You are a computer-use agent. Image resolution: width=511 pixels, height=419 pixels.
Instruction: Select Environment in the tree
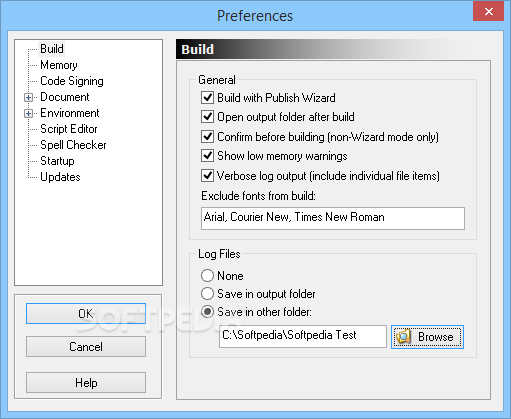coord(70,113)
